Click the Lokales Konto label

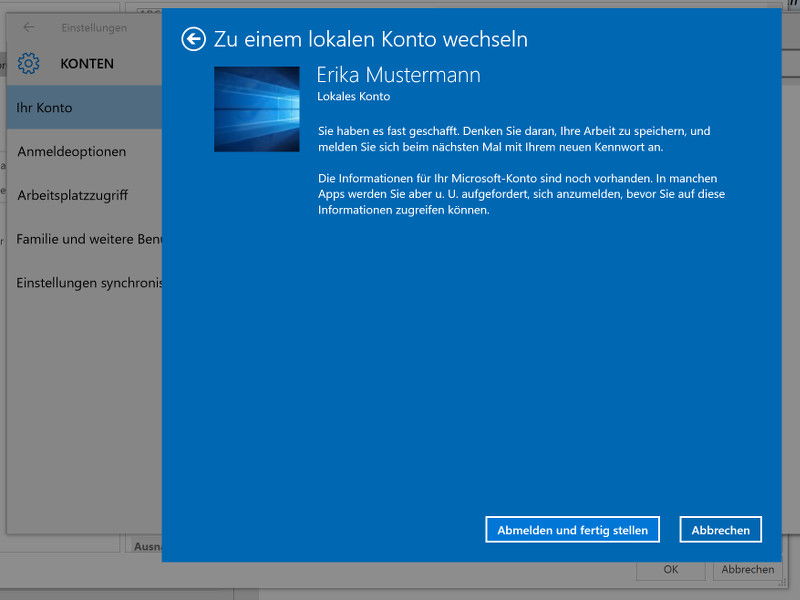tap(354, 96)
